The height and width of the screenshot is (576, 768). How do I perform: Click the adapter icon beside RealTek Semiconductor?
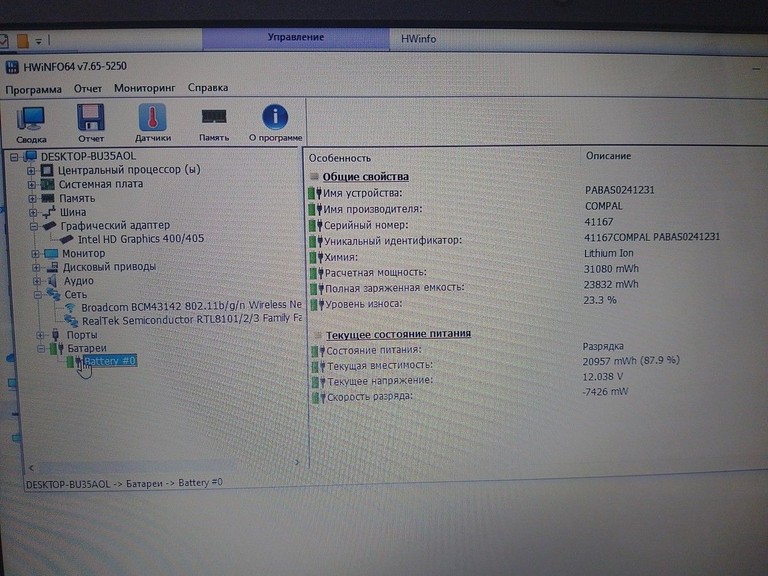72,321
